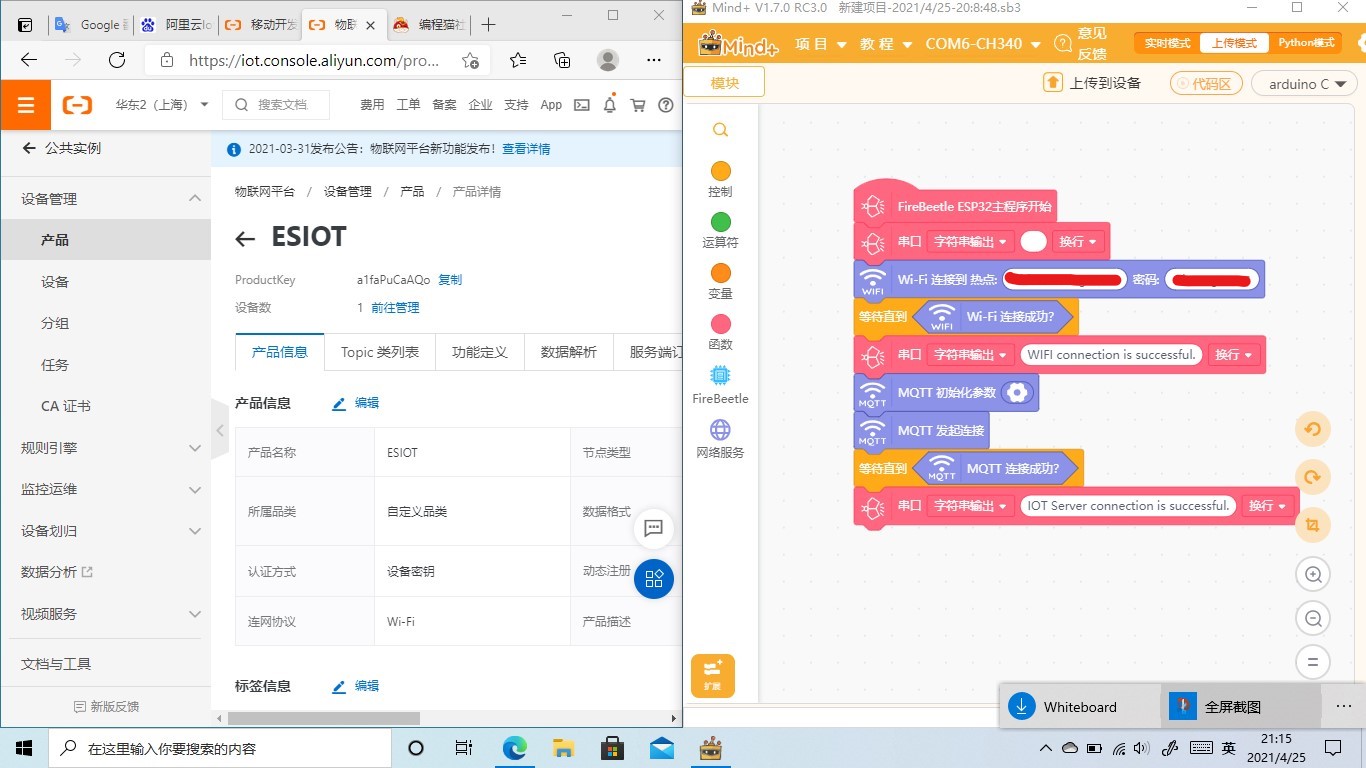Open the 华东2（上海）region dropdown
Screen dimensions: 1366x768
[x=161, y=105]
